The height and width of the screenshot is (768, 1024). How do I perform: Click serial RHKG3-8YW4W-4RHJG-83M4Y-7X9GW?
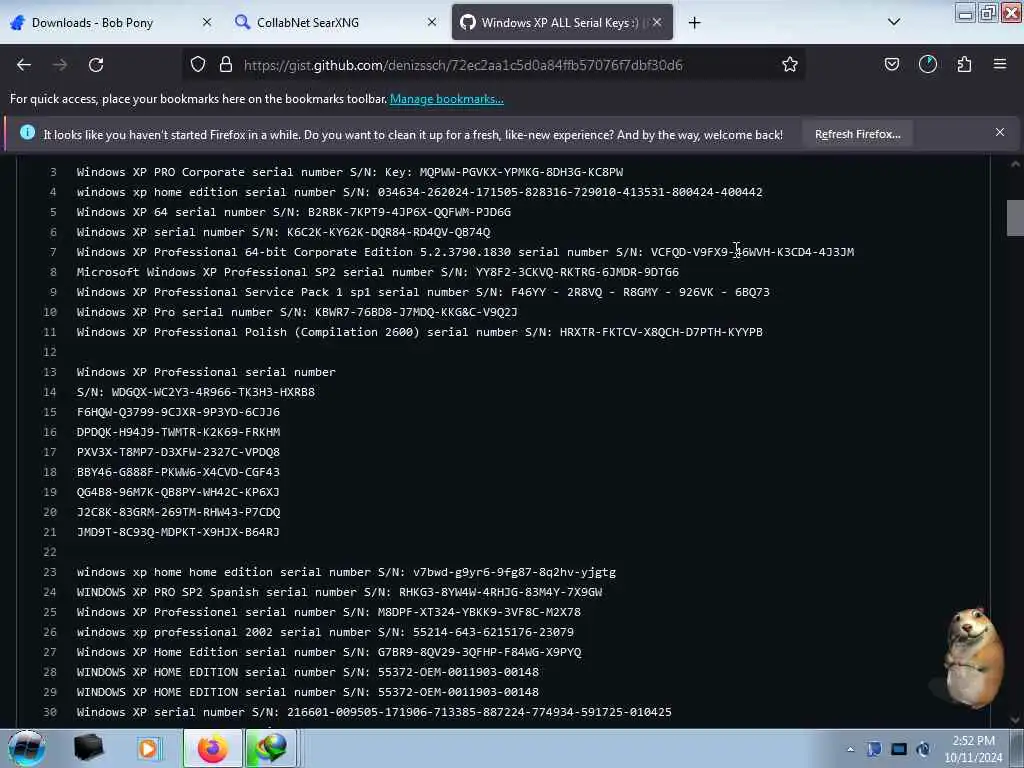point(500,592)
